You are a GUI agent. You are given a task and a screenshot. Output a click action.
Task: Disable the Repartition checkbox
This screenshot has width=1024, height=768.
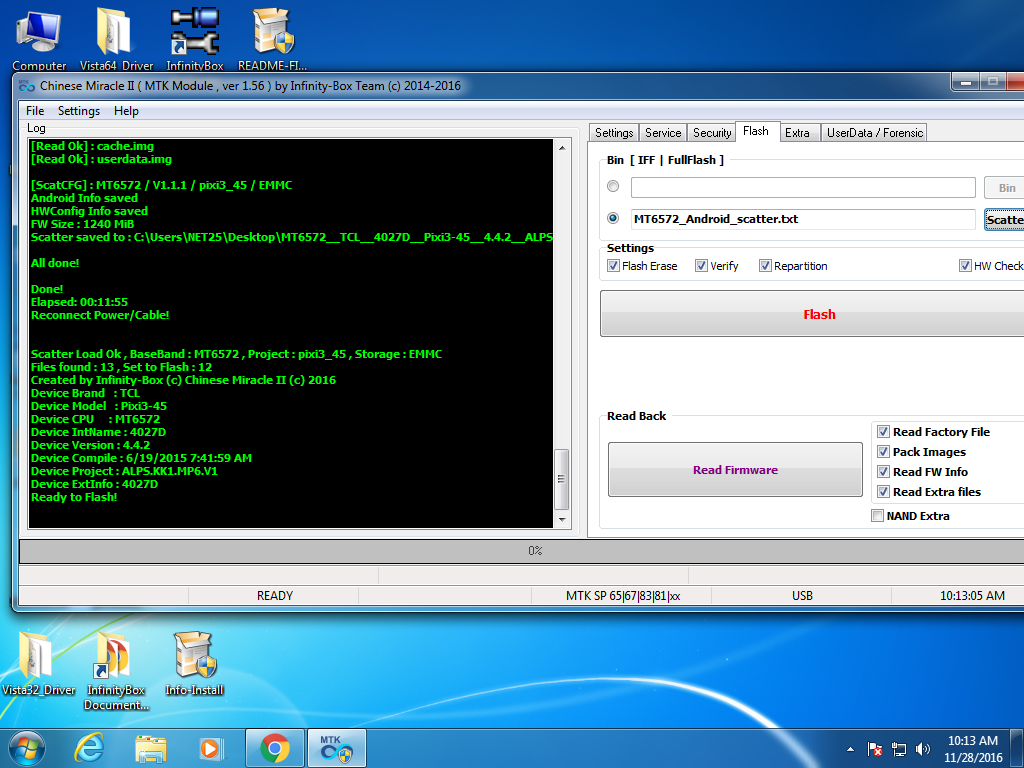[x=765, y=266]
